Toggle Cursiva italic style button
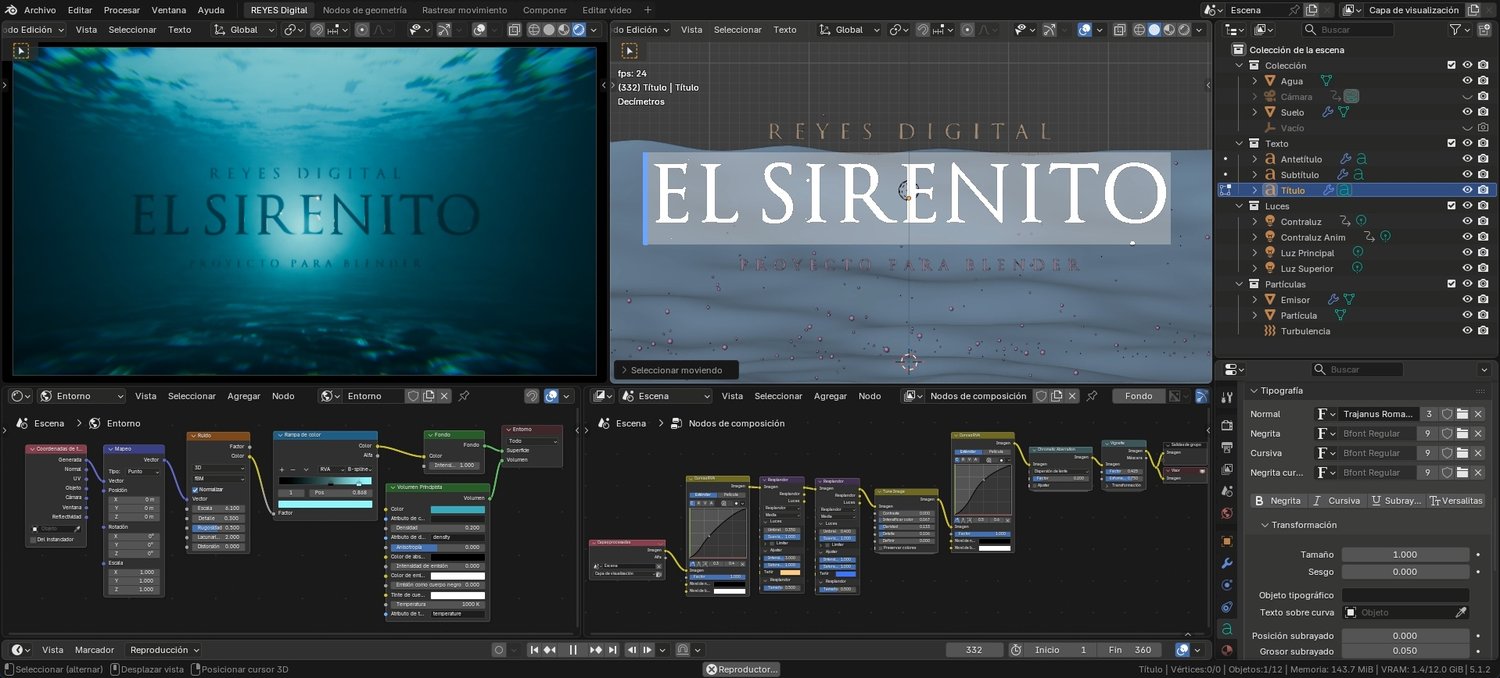The width and height of the screenshot is (1500, 678). pos(1337,500)
